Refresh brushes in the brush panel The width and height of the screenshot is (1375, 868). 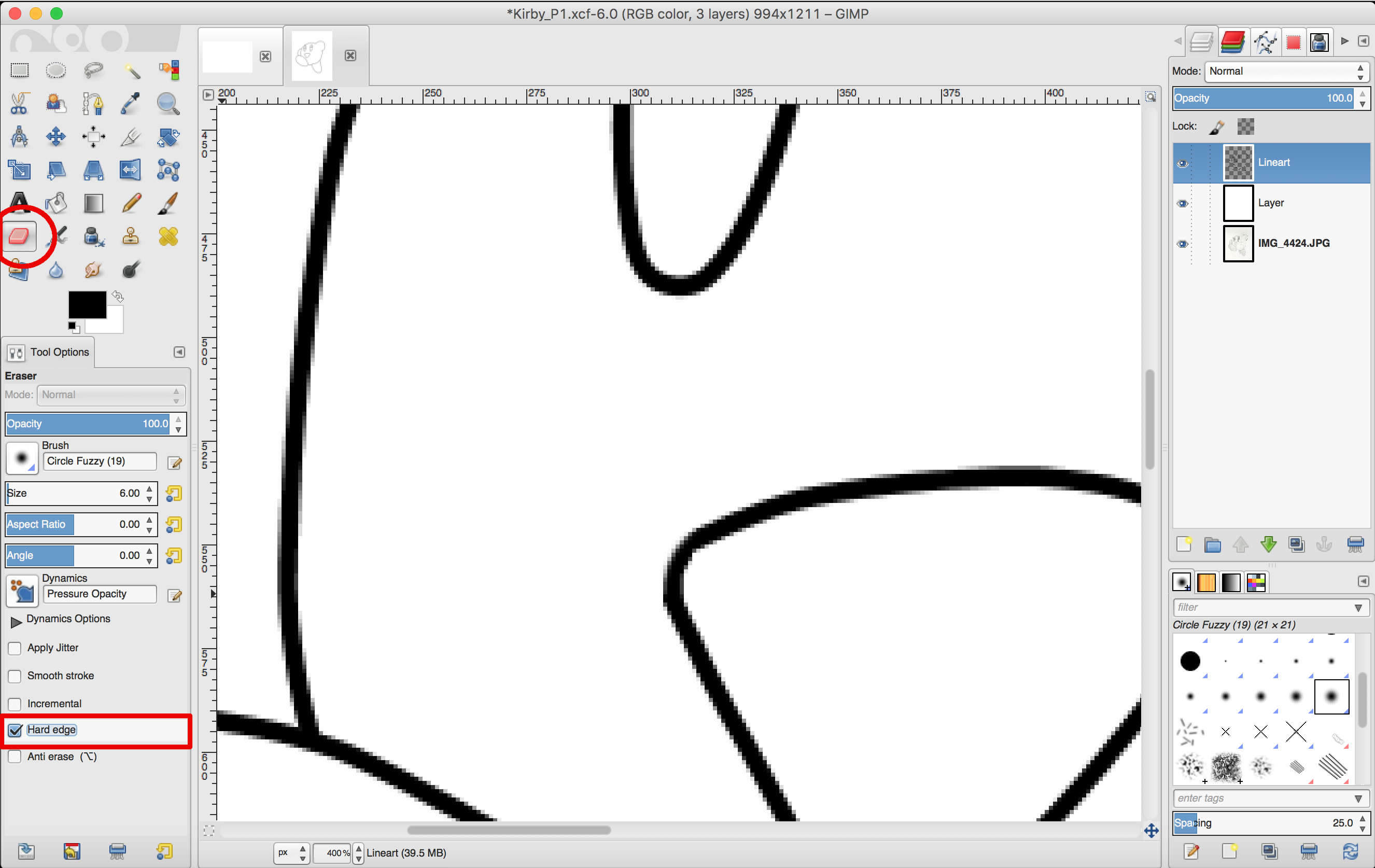(x=1350, y=851)
